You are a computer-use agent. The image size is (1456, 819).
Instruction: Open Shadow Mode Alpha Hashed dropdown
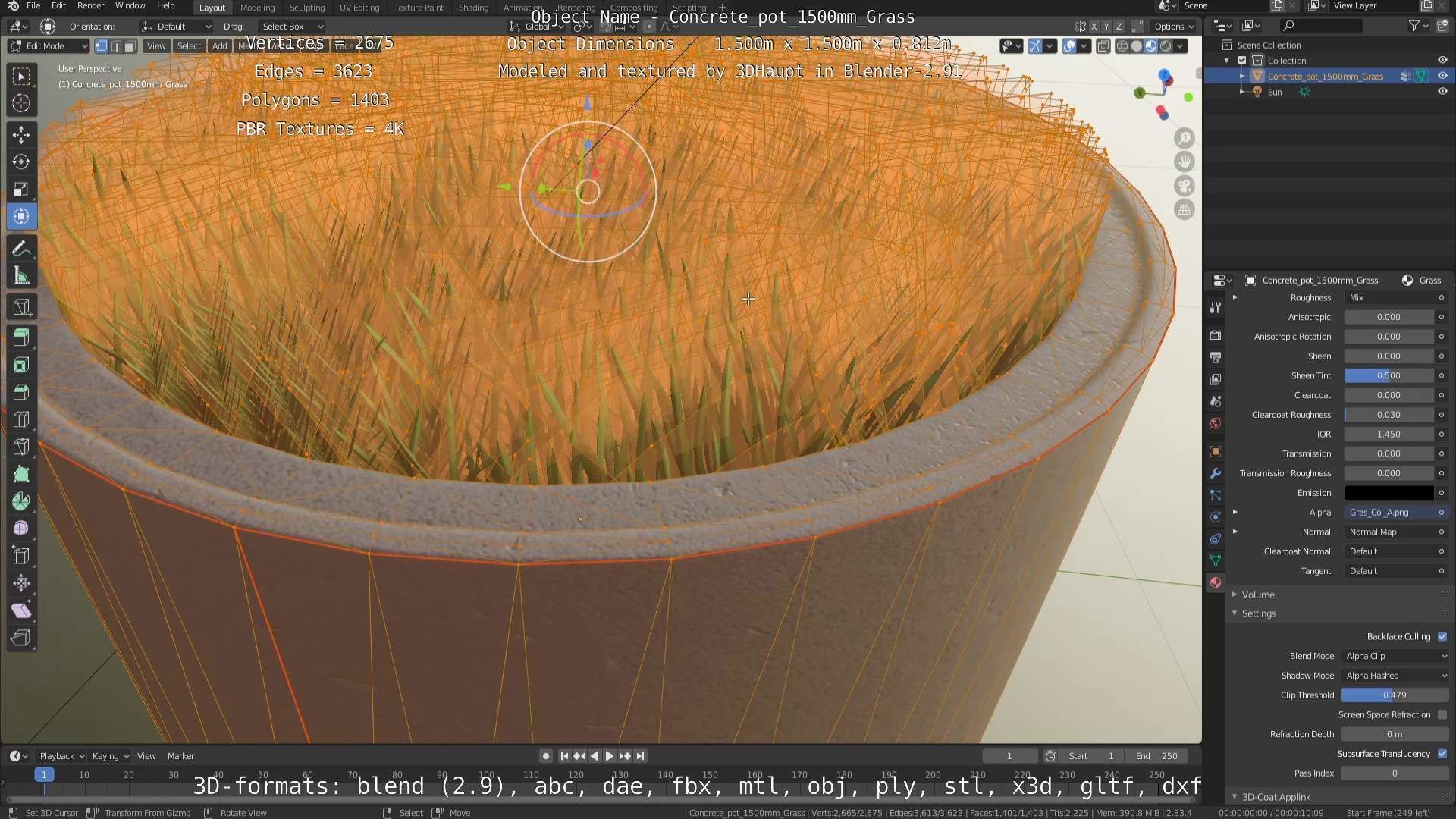pyautogui.click(x=1395, y=676)
